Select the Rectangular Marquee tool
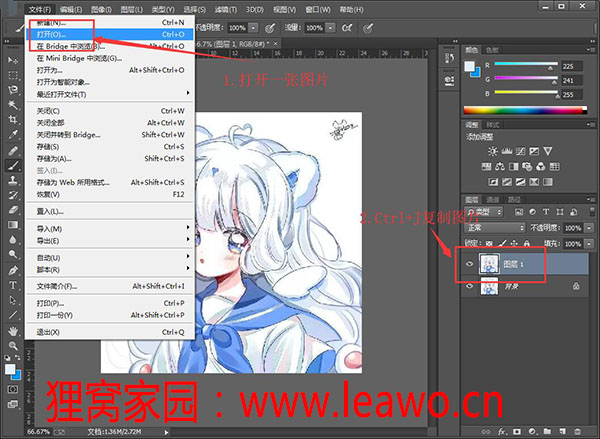Screen dimensions: 600x439 click(x=13, y=75)
